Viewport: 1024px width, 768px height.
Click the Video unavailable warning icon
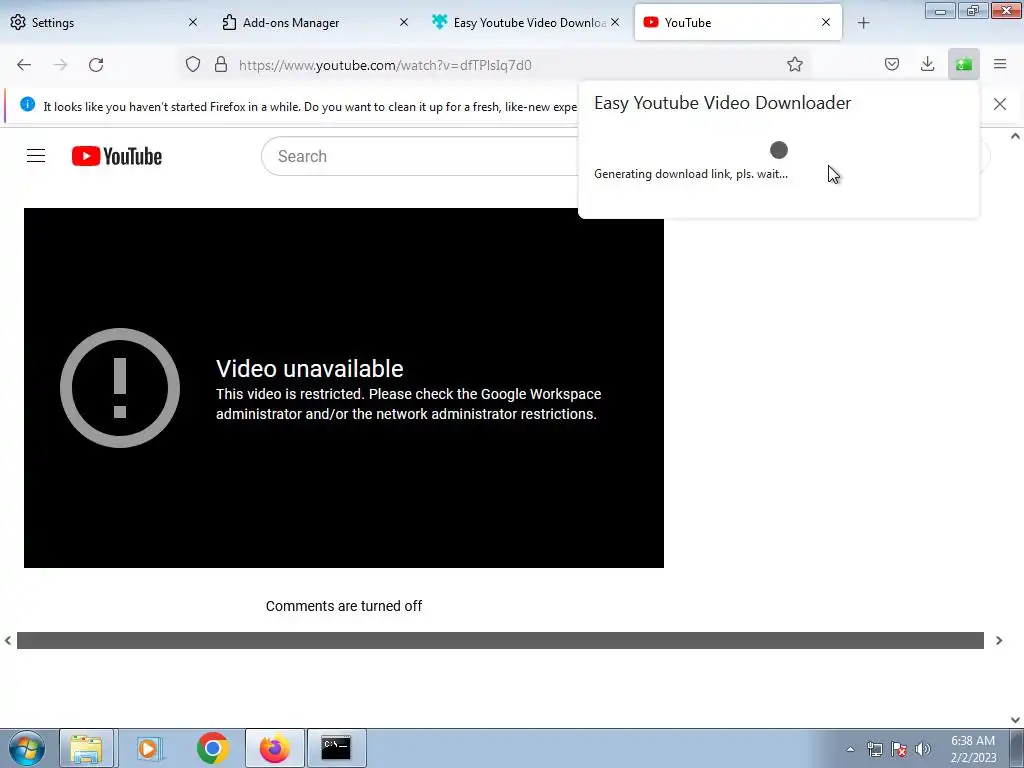[120, 388]
